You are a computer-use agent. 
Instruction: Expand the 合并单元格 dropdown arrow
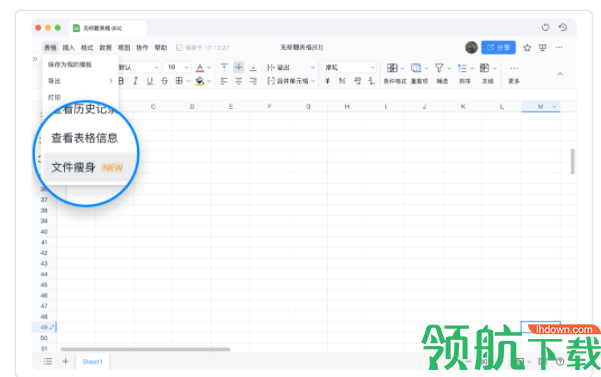coord(313,81)
